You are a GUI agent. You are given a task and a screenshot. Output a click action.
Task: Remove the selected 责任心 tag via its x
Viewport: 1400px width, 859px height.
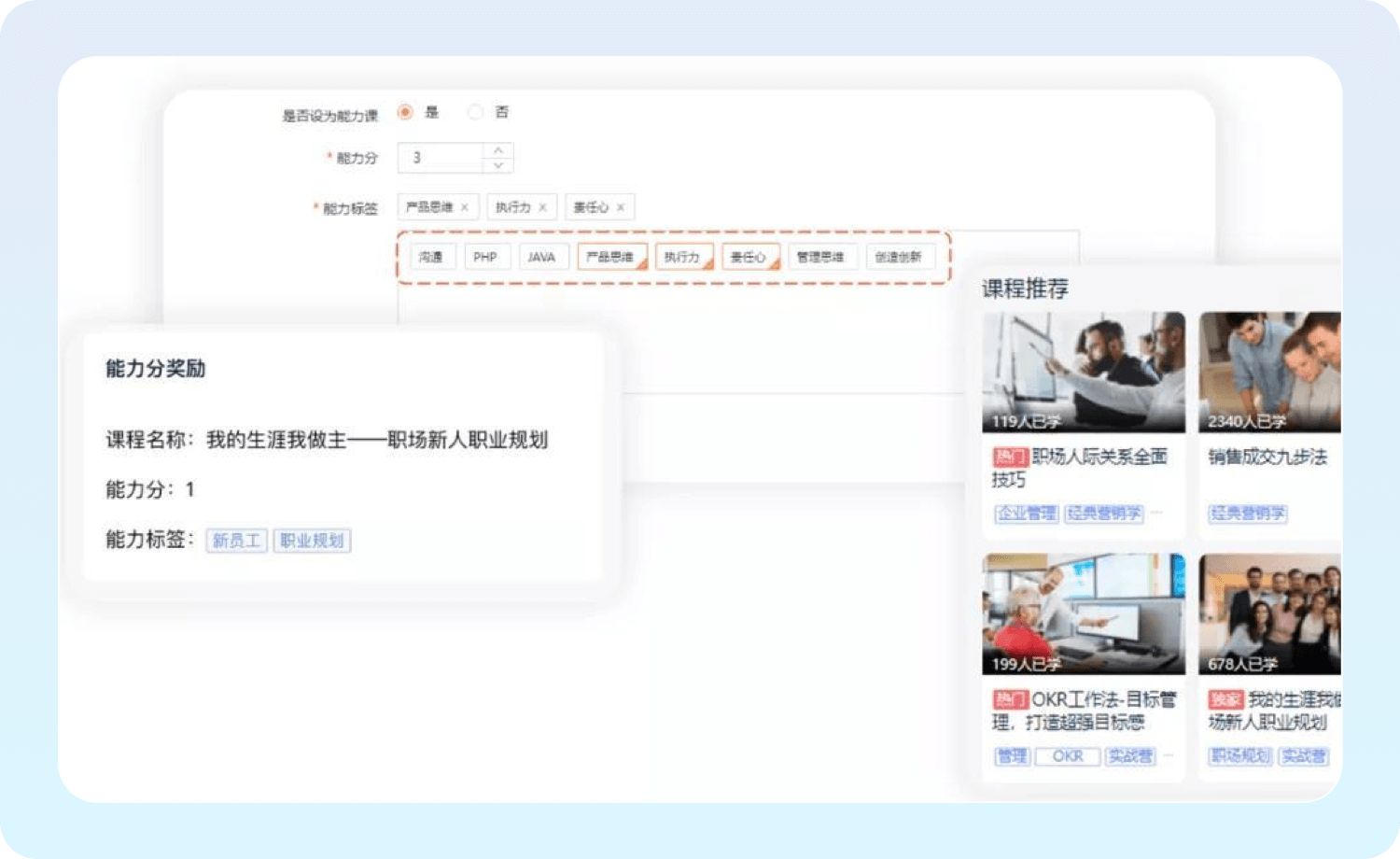click(x=621, y=207)
